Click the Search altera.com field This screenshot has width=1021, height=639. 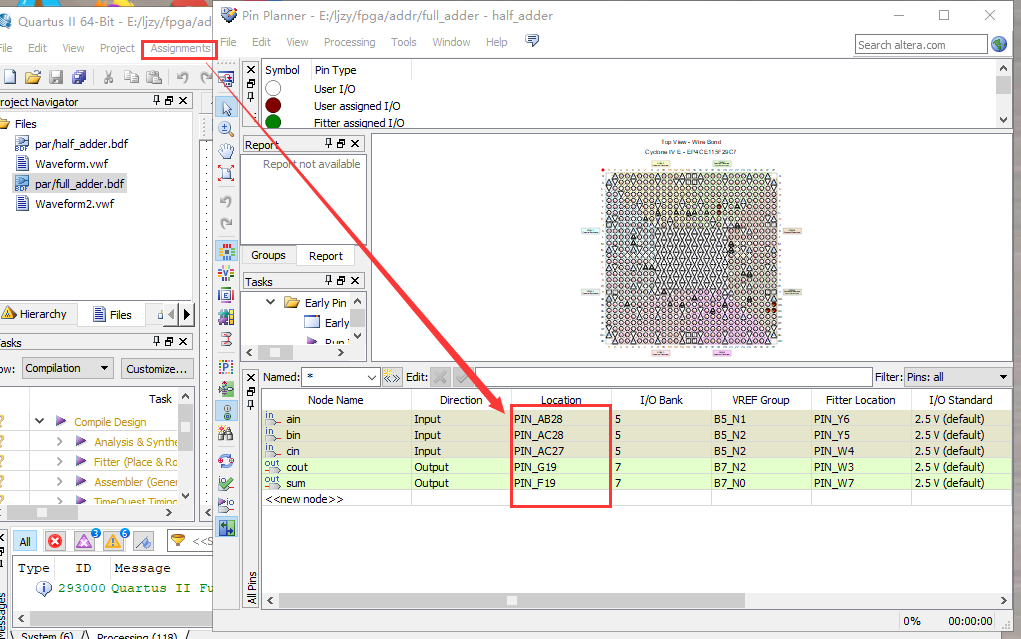pos(921,45)
